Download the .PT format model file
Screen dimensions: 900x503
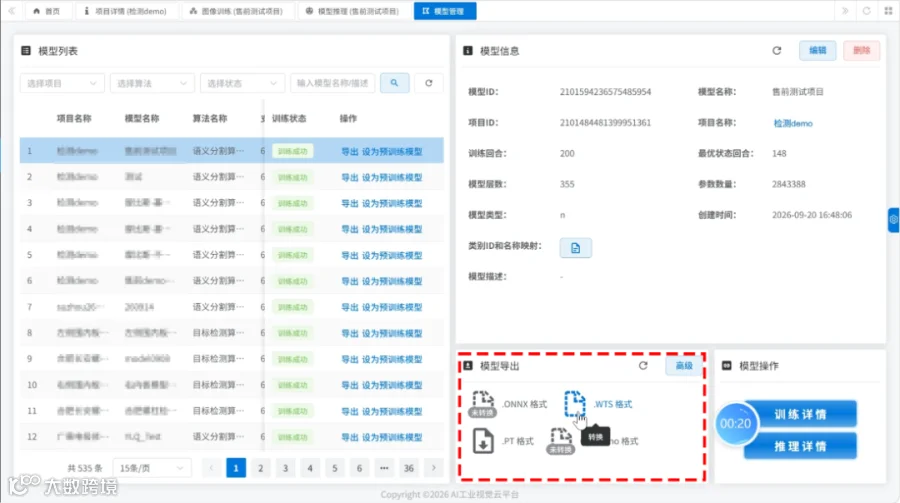click(x=483, y=441)
